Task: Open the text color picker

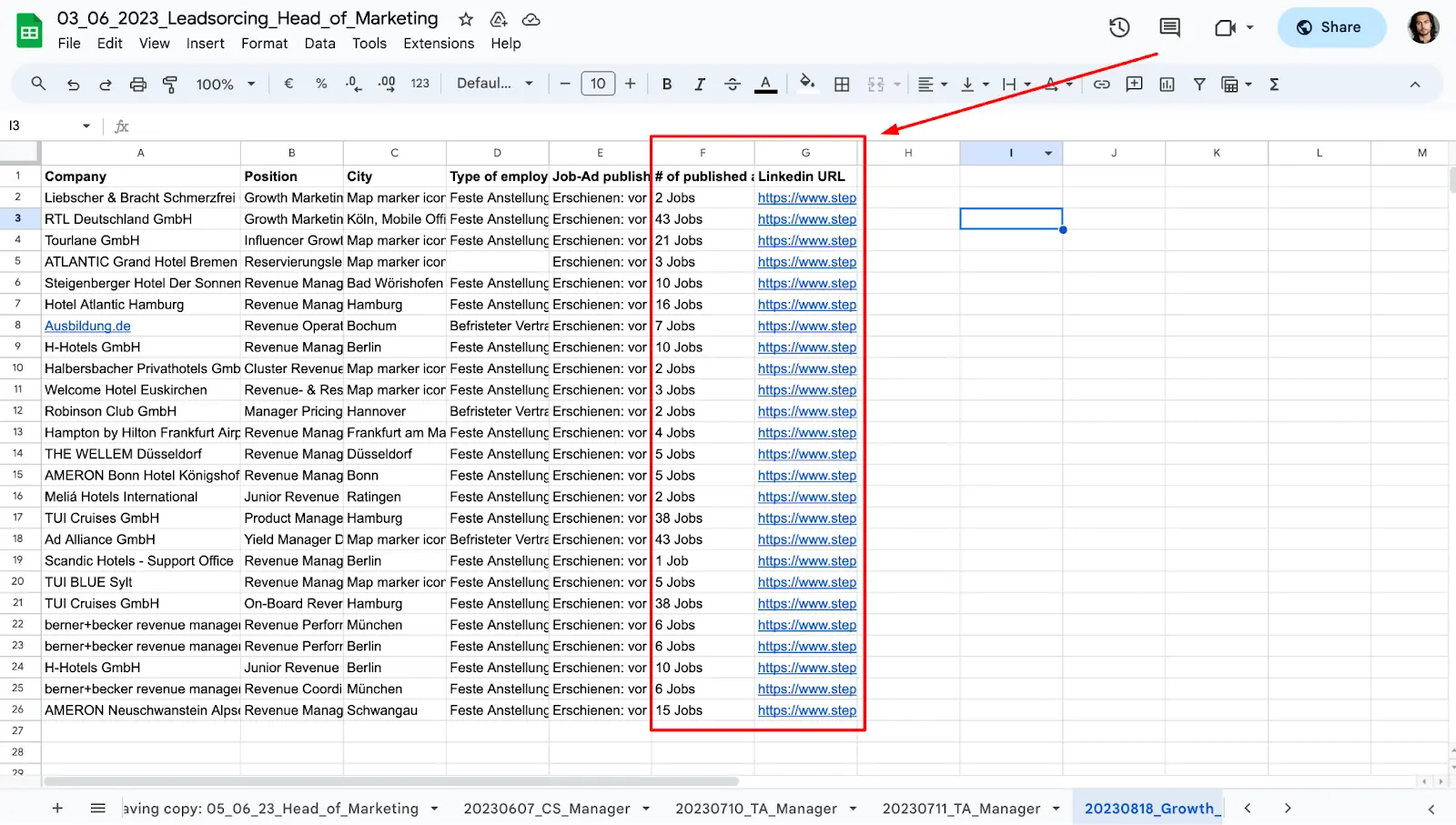Action: [766, 84]
